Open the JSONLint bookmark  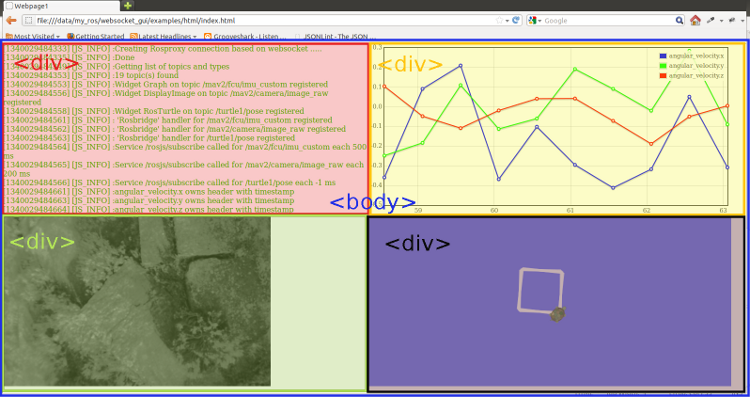coord(335,36)
